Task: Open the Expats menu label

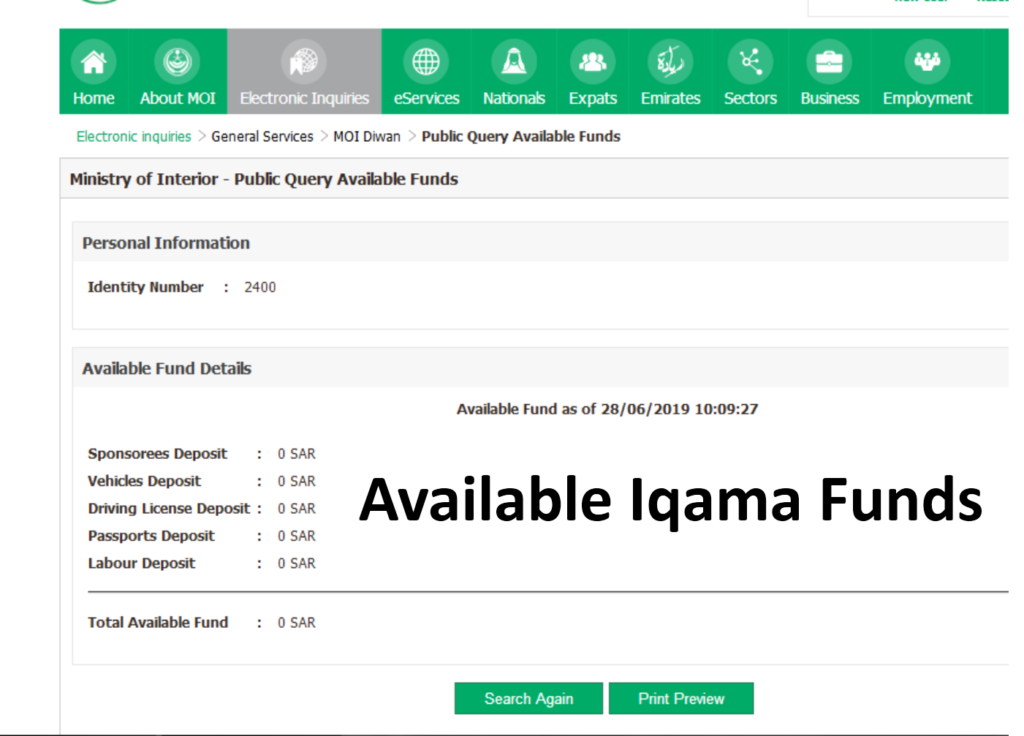Action: (x=592, y=98)
